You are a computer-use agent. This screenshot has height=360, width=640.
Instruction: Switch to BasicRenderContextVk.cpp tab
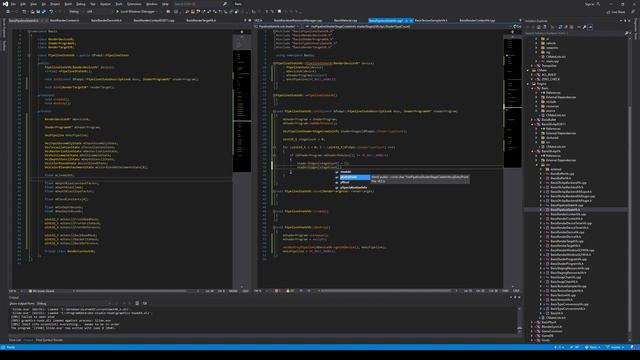tap(477, 20)
